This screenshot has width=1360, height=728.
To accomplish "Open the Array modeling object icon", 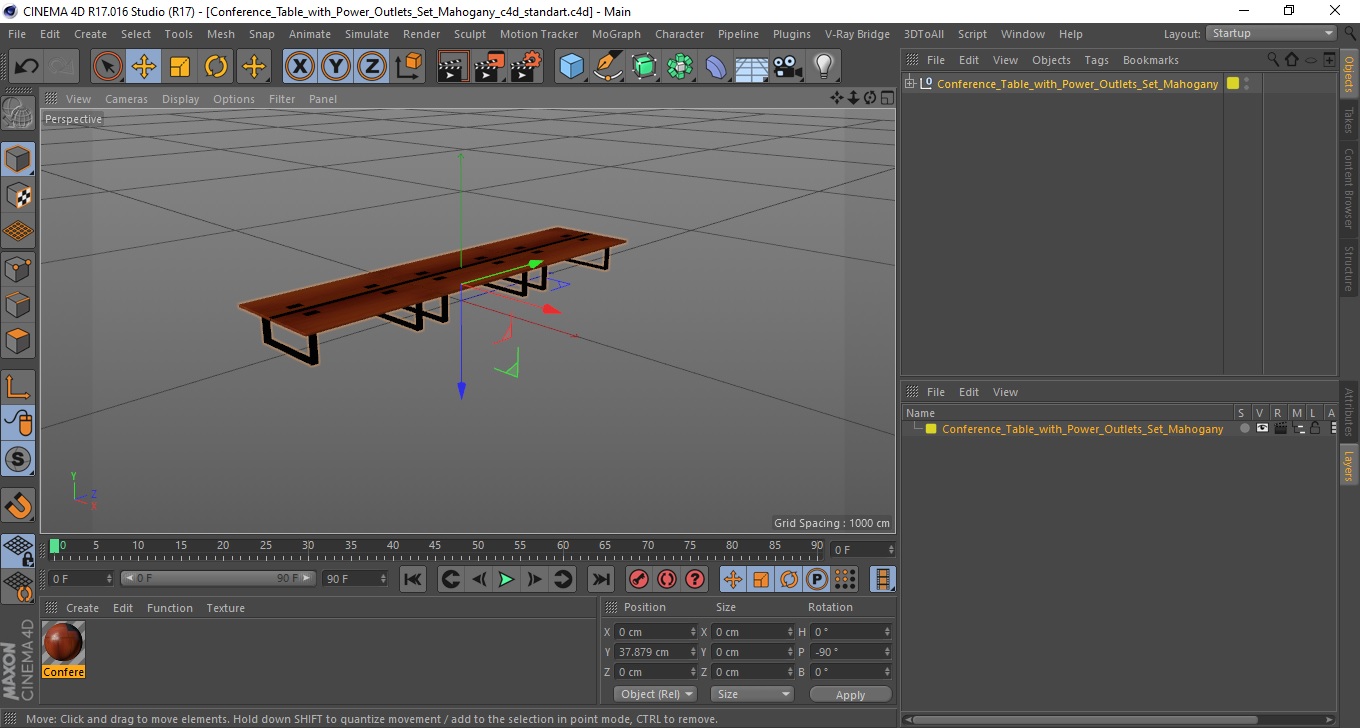I will pyautogui.click(x=680, y=67).
